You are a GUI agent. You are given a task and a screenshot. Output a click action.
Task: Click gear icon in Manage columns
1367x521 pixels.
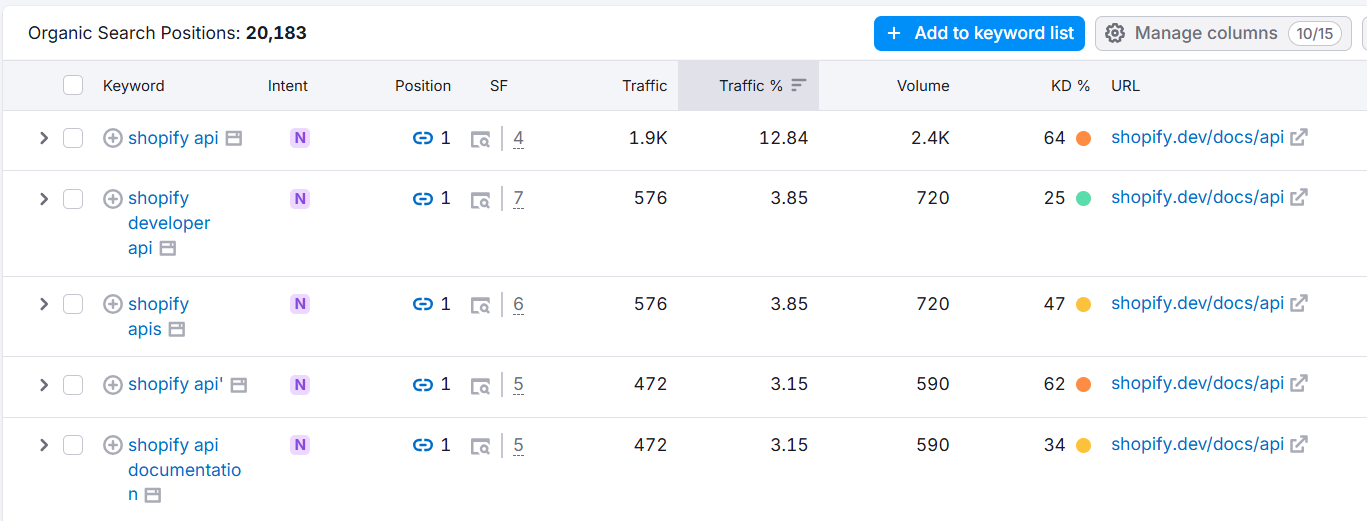pos(1115,34)
